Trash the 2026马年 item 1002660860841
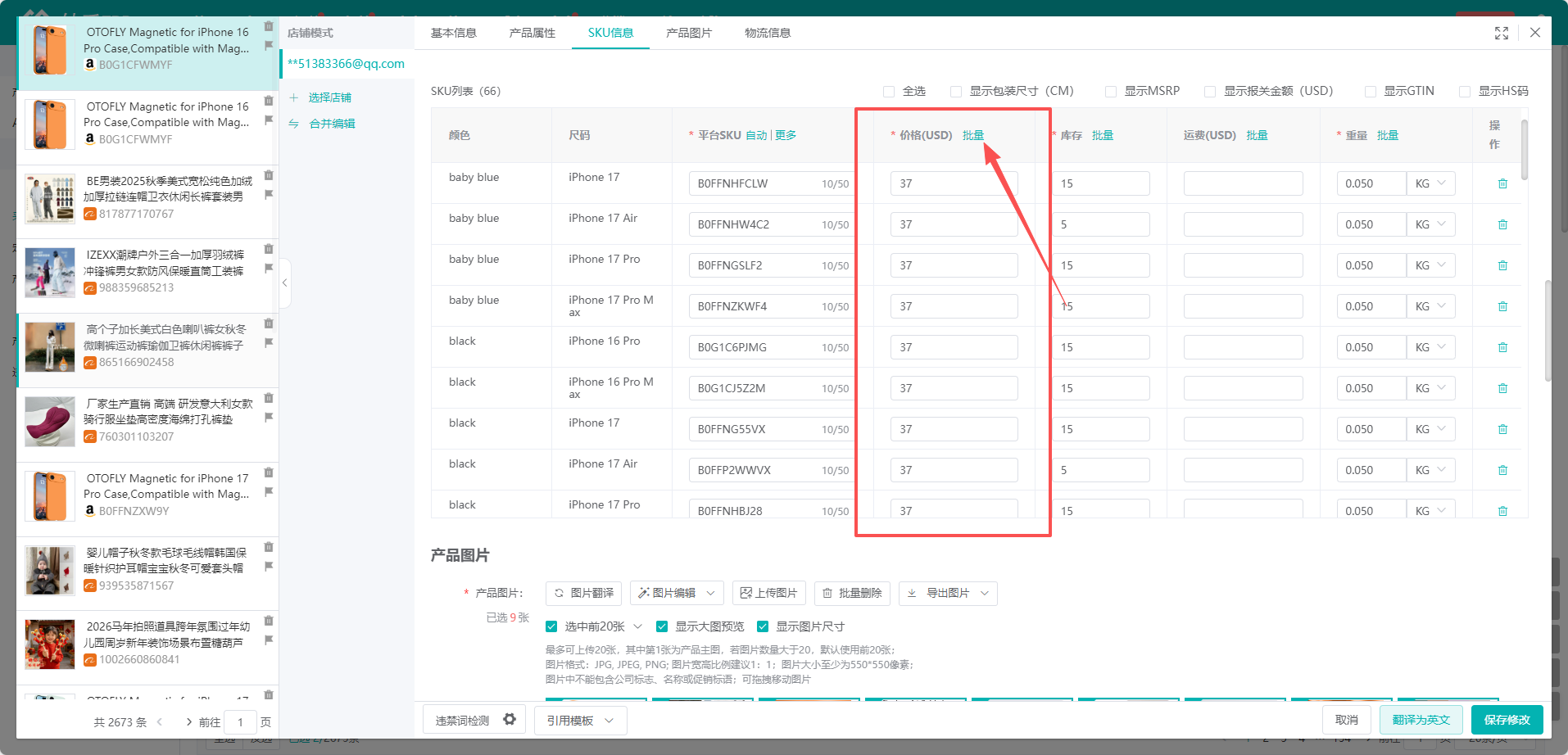This screenshot has height=755, width=1568. 269,621
